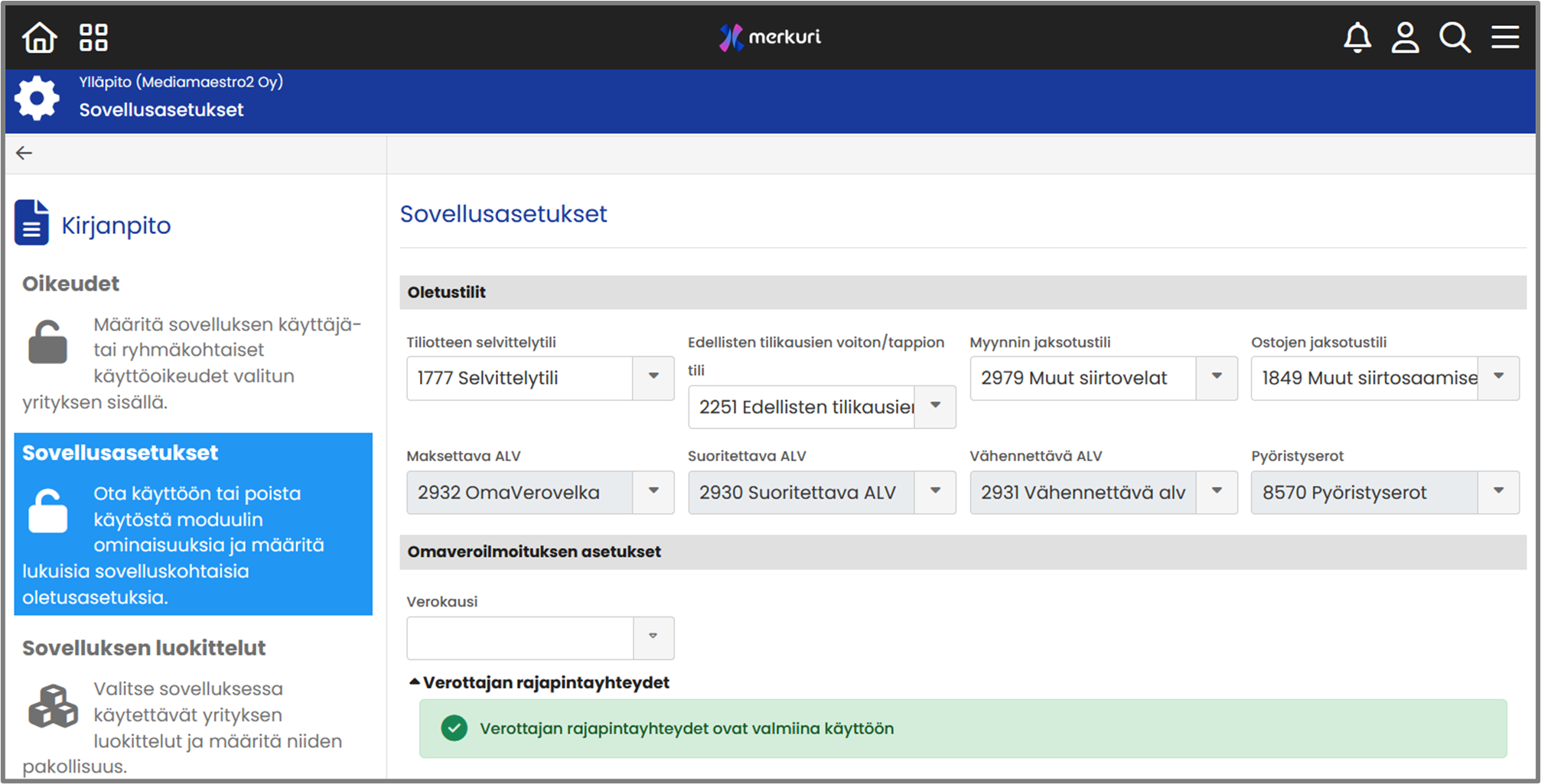This screenshot has height=784, width=1541.
Task: Expand the Verokausi dropdown
Action: point(653,637)
